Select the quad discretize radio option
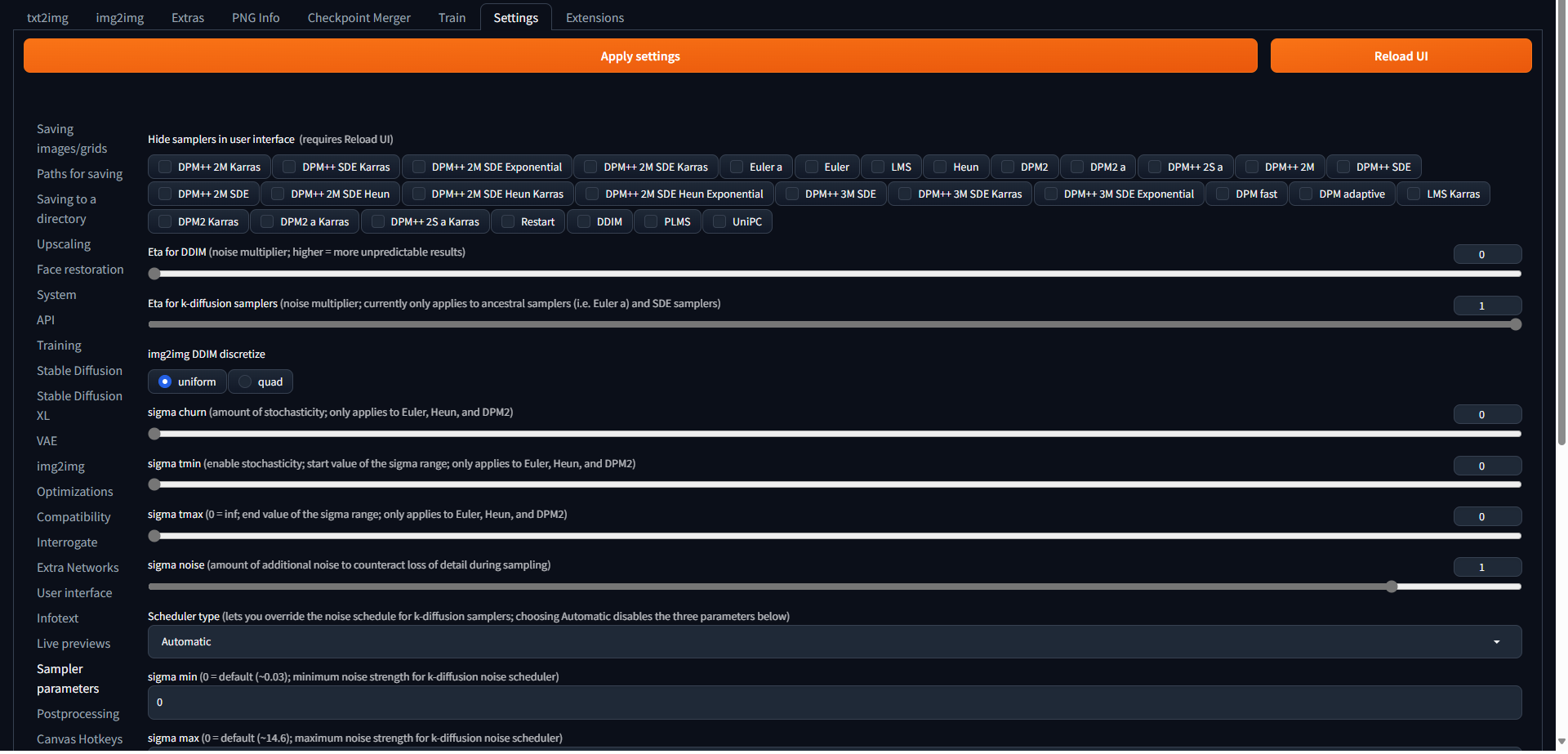The height and width of the screenshot is (754, 1568). [245, 382]
